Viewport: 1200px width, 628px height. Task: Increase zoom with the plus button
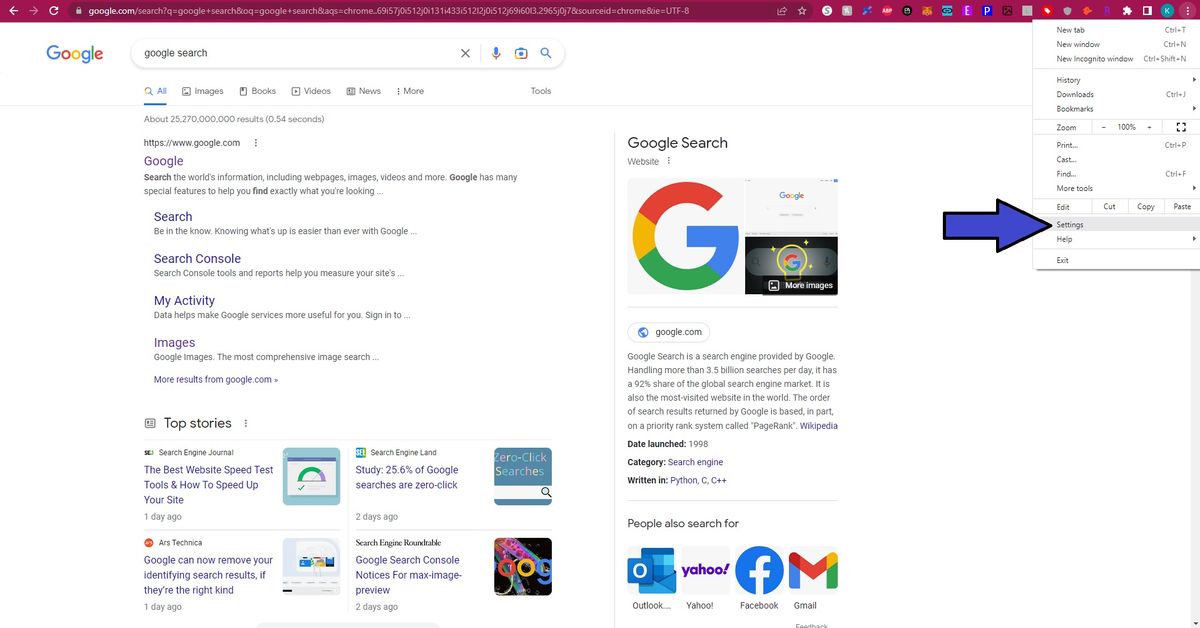[1148, 127]
